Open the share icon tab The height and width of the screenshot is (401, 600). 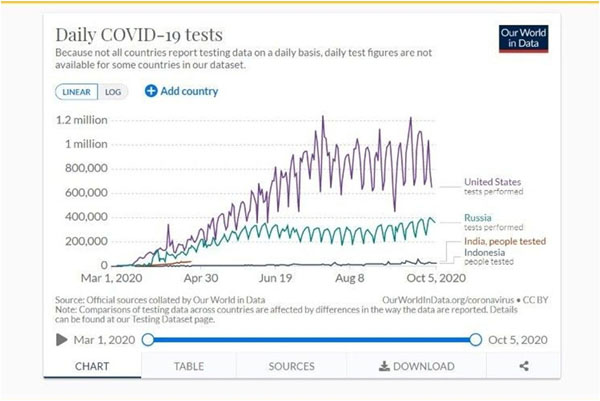[x=524, y=366]
